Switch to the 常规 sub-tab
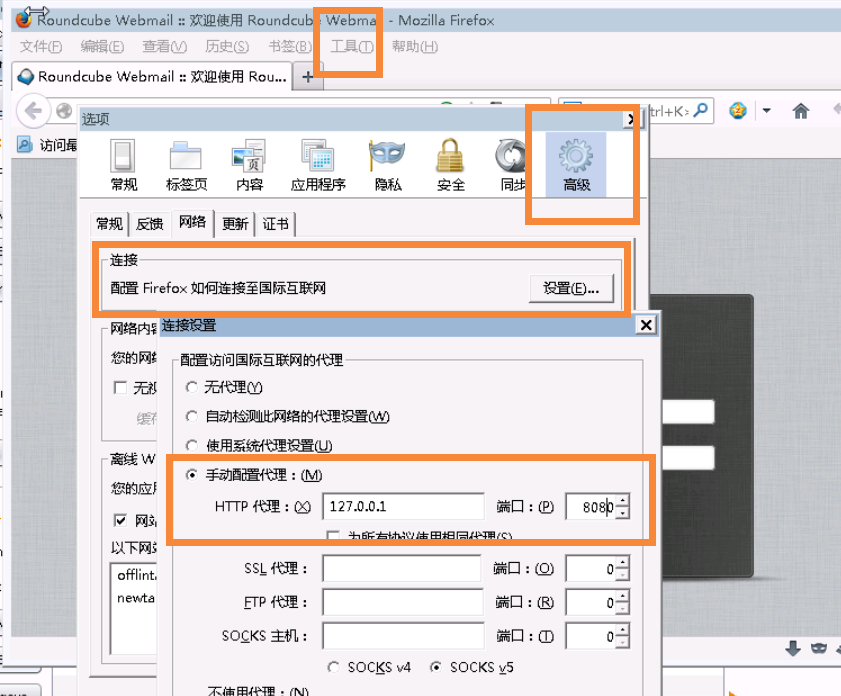 pyautogui.click(x=109, y=224)
